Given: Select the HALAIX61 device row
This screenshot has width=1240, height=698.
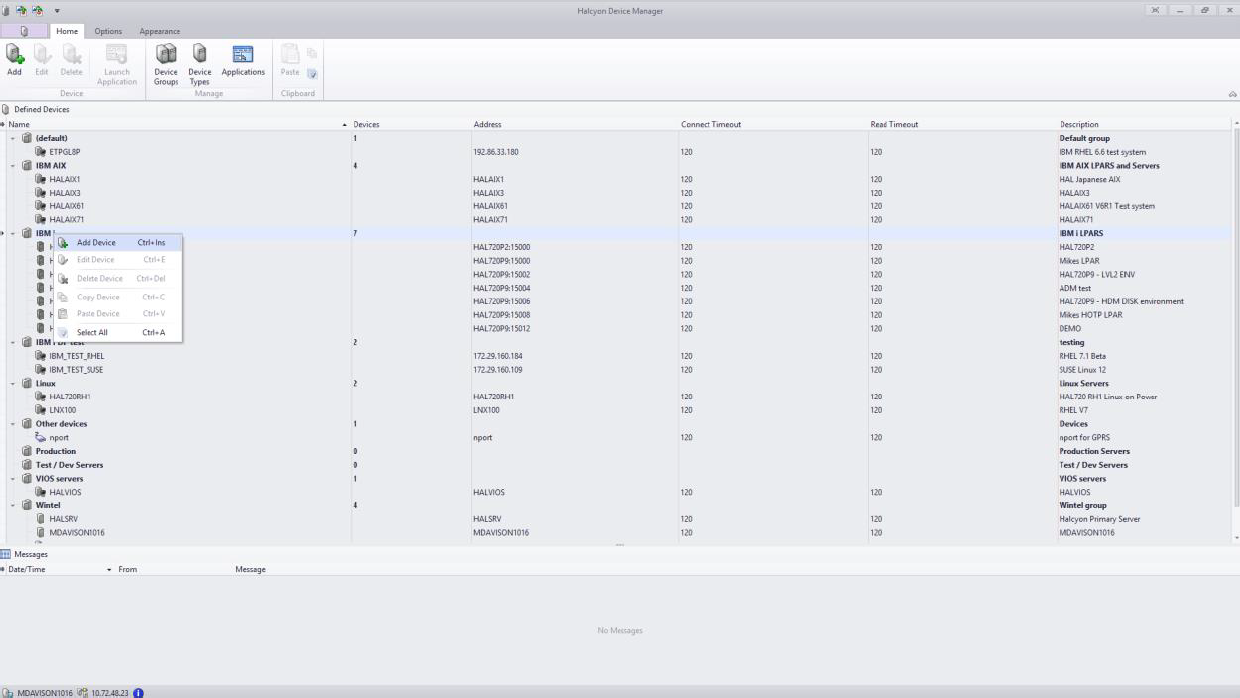Looking at the screenshot, I should coord(67,206).
